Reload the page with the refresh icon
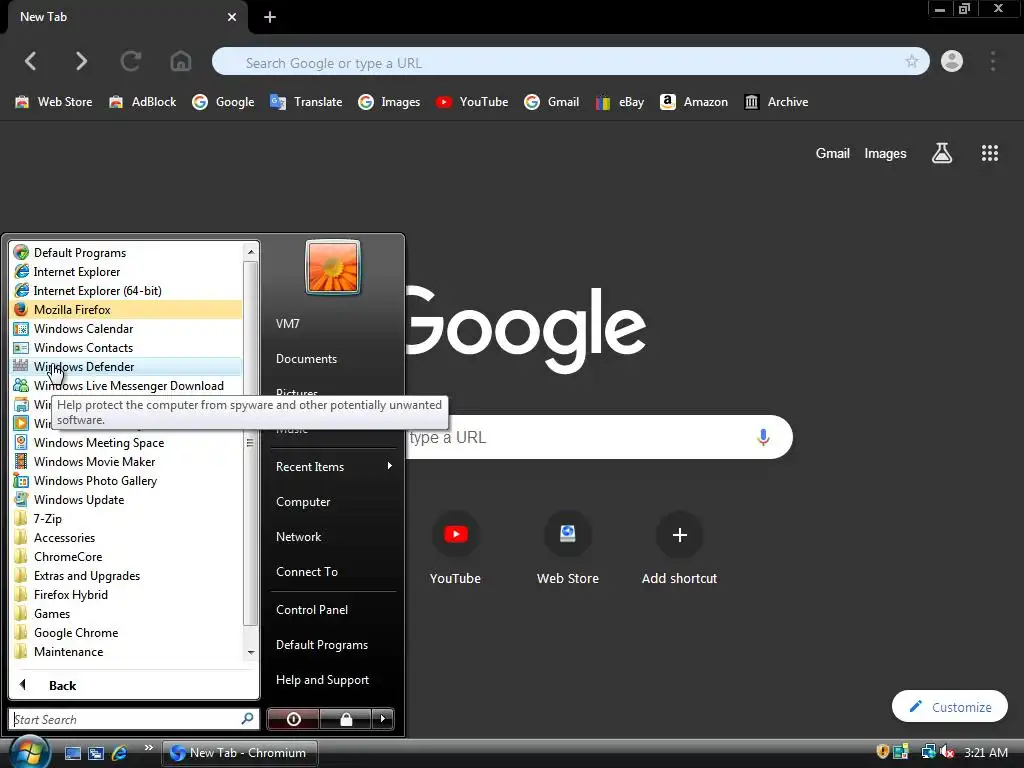Image resolution: width=1024 pixels, height=768 pixels. [131, 61]
